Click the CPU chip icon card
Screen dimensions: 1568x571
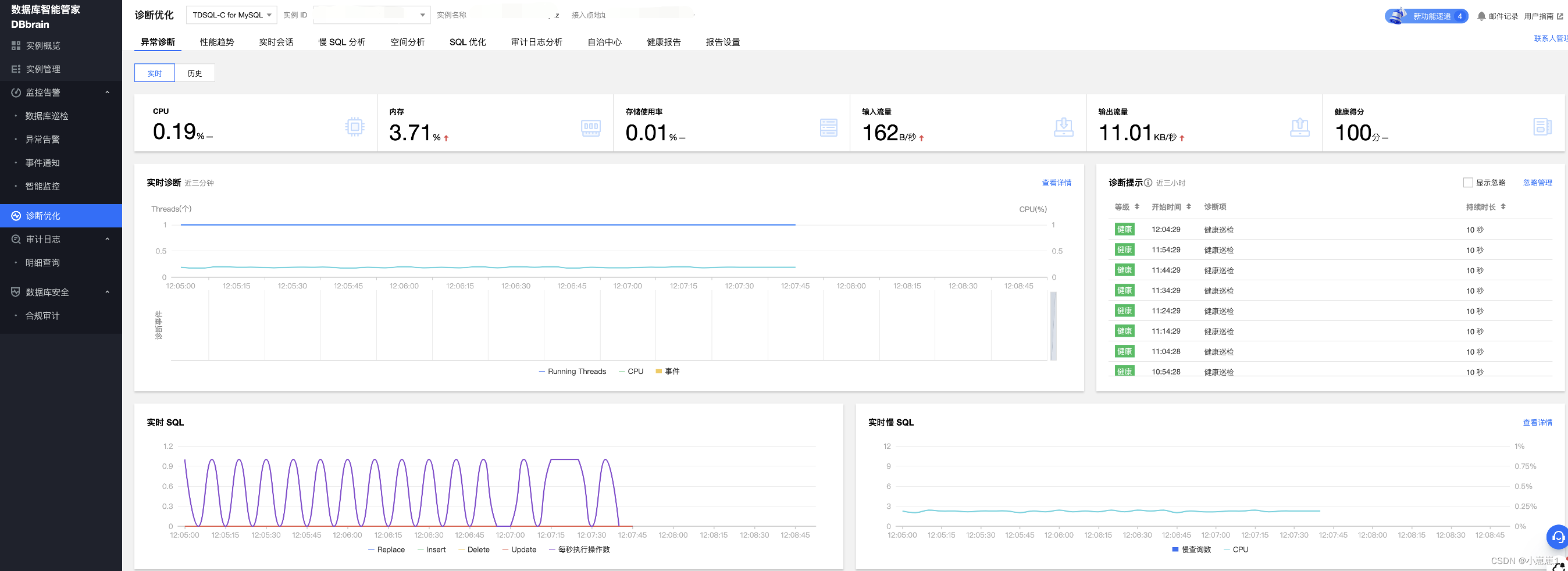354,127
